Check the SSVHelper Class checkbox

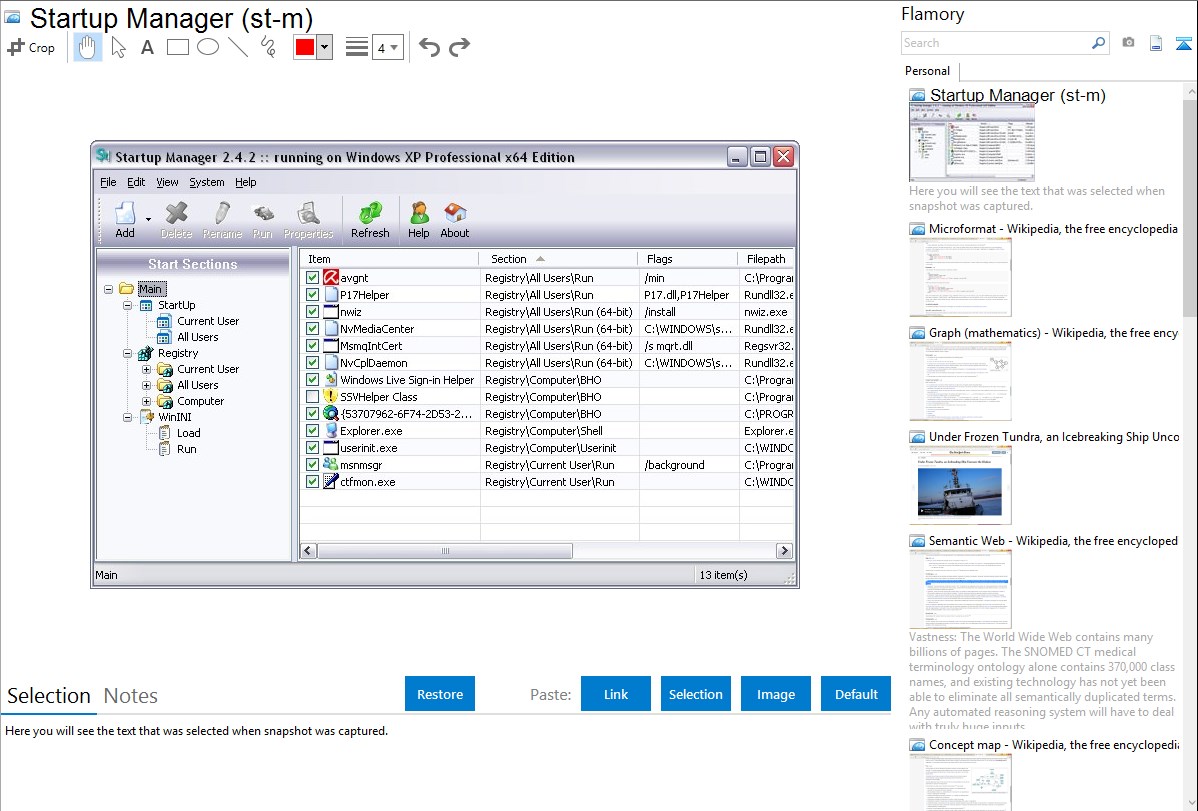tap(313, 397)
